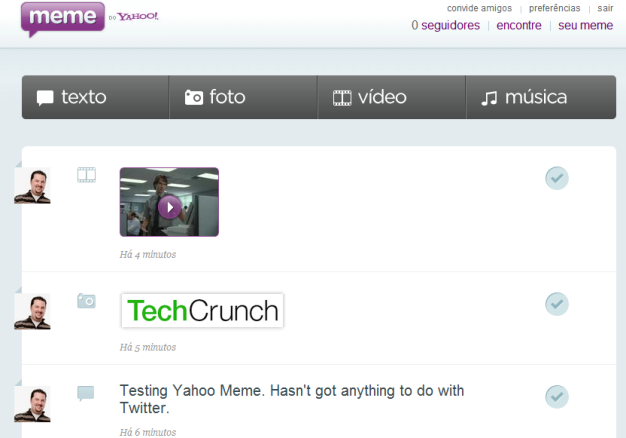Click the film strip icon beside video post
This screenshot has height=438, width=626.
[x=87, y=175]
